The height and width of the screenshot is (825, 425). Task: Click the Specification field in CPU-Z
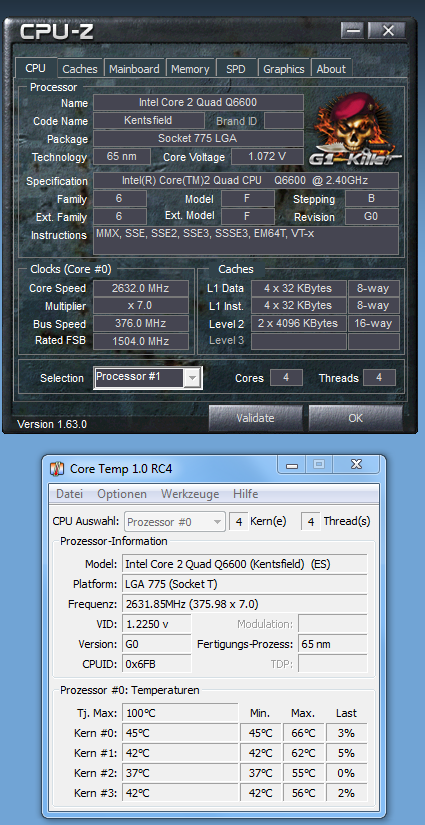246,180
